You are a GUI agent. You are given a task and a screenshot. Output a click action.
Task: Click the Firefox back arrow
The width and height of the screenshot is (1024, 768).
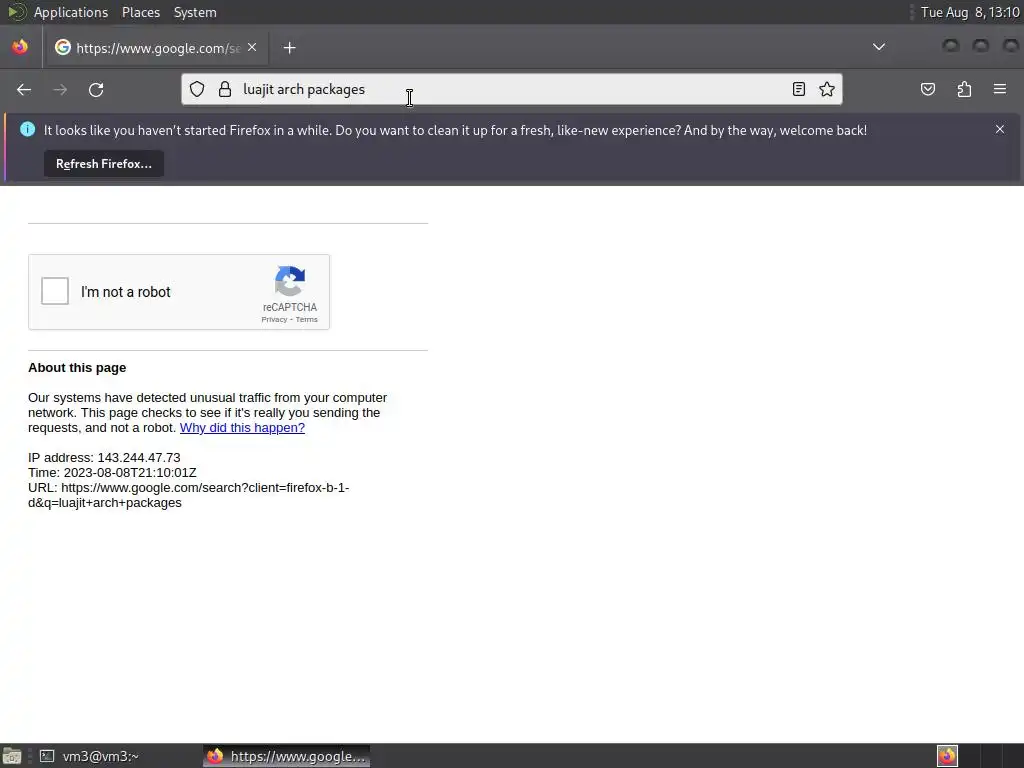tap(24, 89)
